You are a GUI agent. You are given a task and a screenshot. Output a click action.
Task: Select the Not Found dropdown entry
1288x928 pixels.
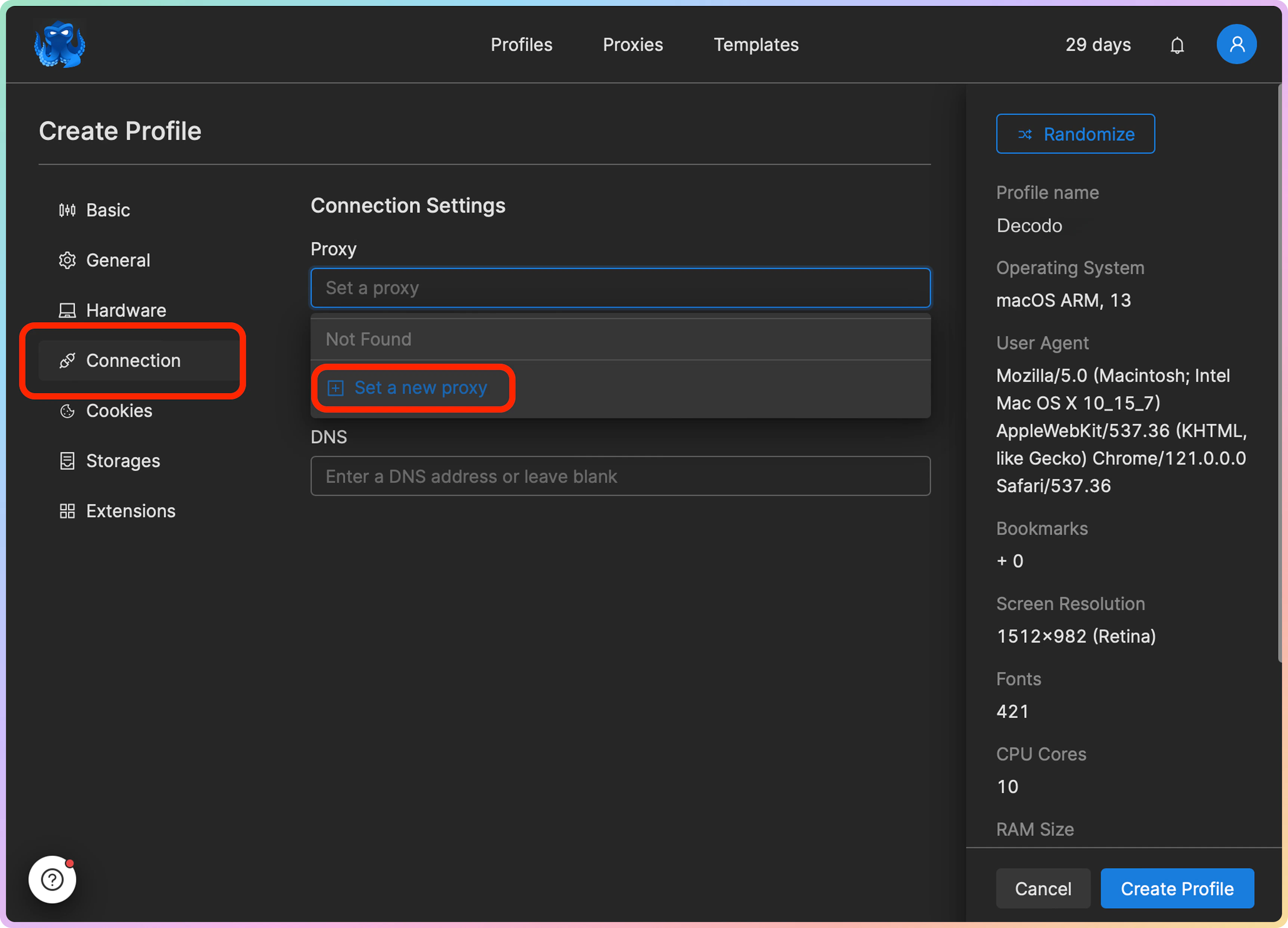[369, 339]
